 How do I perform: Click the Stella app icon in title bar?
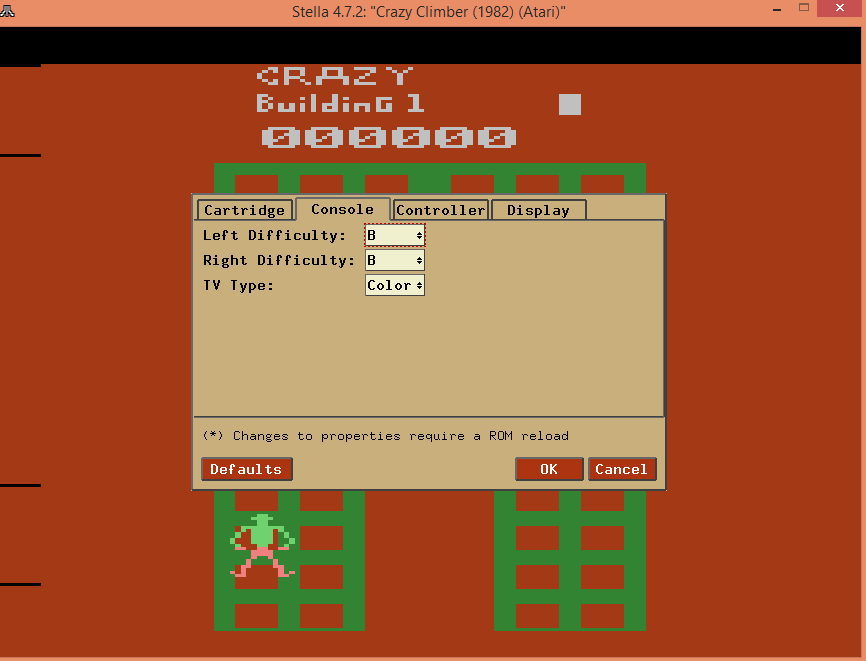coord(9,10)
